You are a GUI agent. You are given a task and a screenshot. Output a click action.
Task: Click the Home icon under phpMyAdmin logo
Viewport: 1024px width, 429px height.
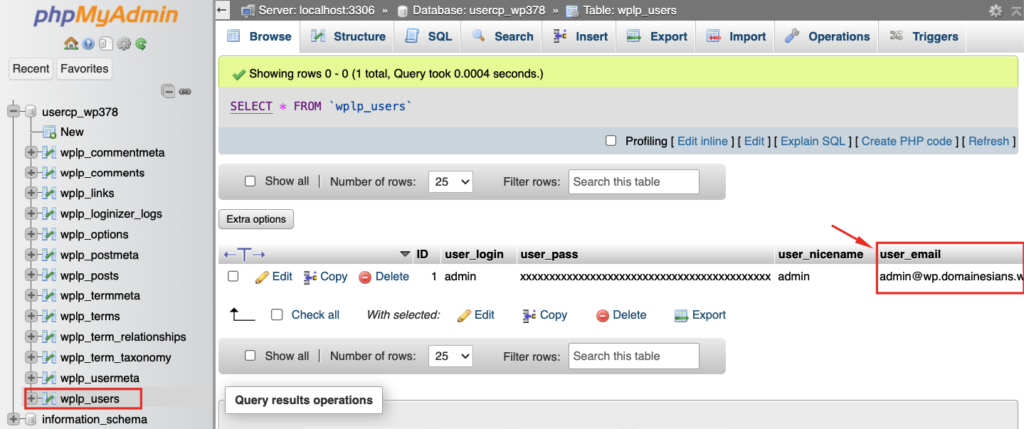(x=71, y=44)
